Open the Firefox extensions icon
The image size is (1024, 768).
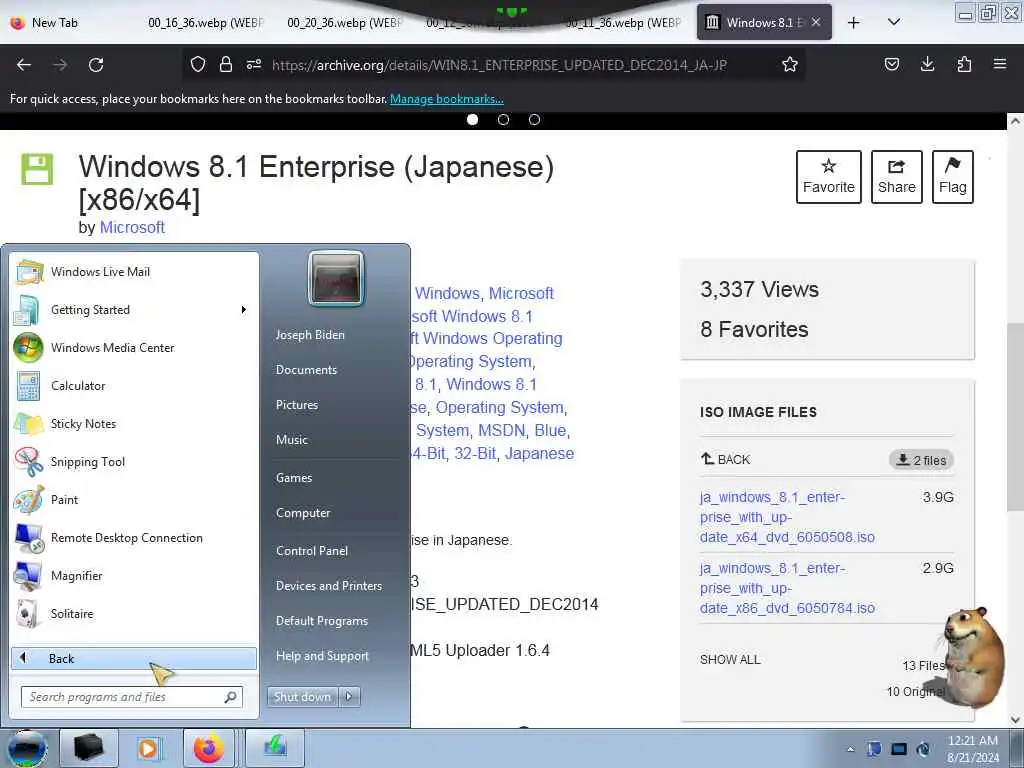pos(964,64)
